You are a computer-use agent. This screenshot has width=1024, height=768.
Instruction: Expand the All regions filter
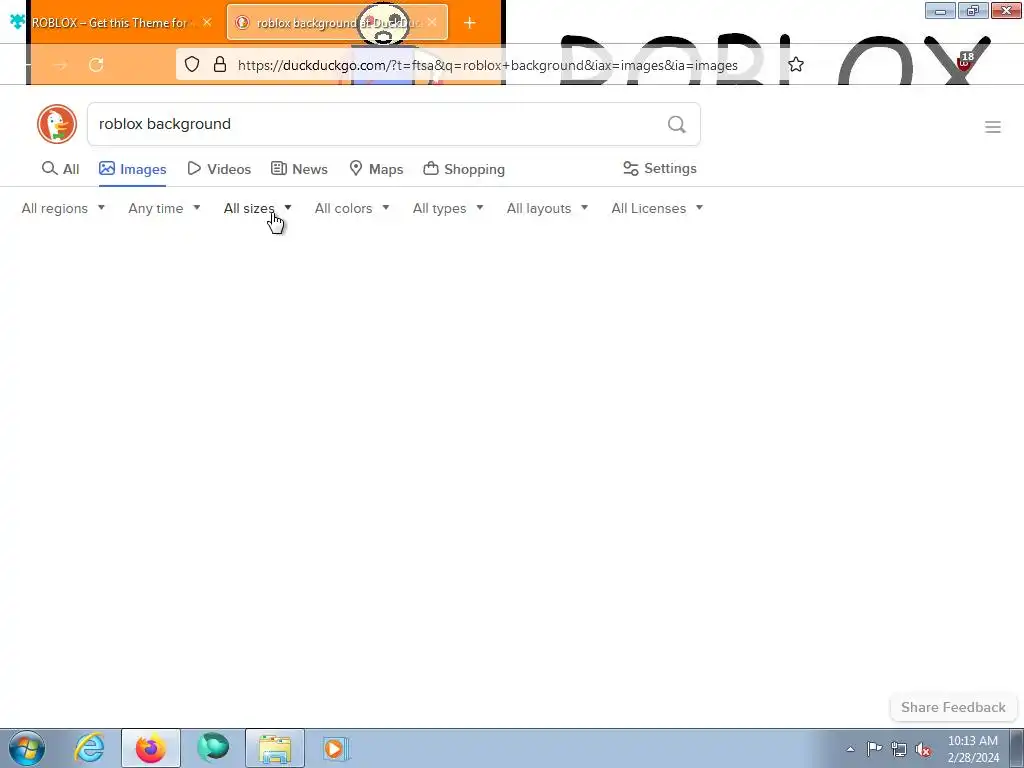pos(63,208)
